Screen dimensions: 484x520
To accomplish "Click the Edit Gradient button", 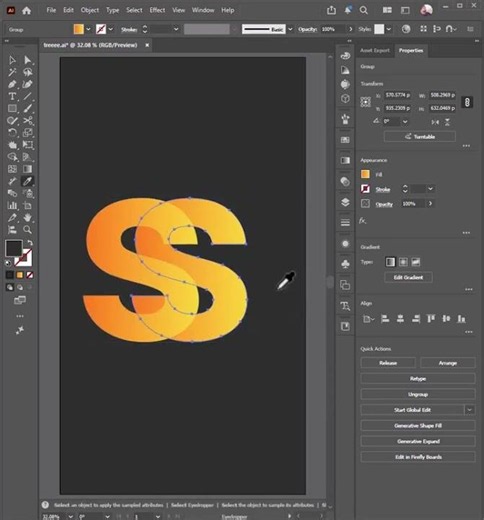I will pos(408,277).
